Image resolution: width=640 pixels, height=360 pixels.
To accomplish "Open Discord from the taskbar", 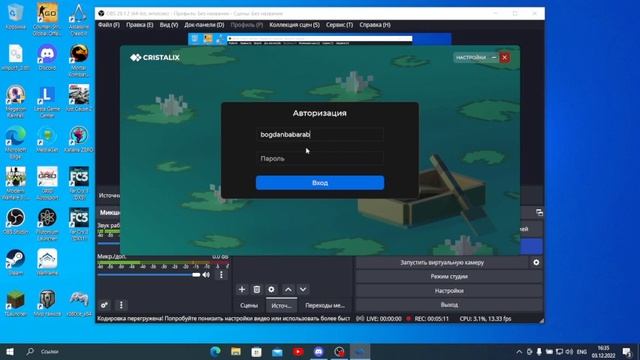I will coord(319,351).
